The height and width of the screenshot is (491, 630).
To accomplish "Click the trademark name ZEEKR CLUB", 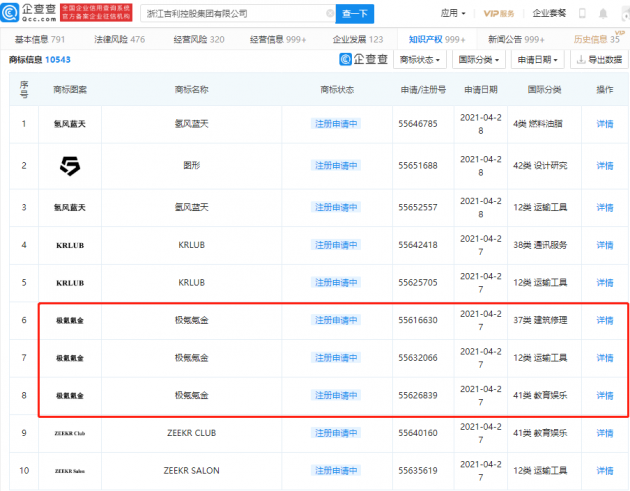I will pos(192,433).
